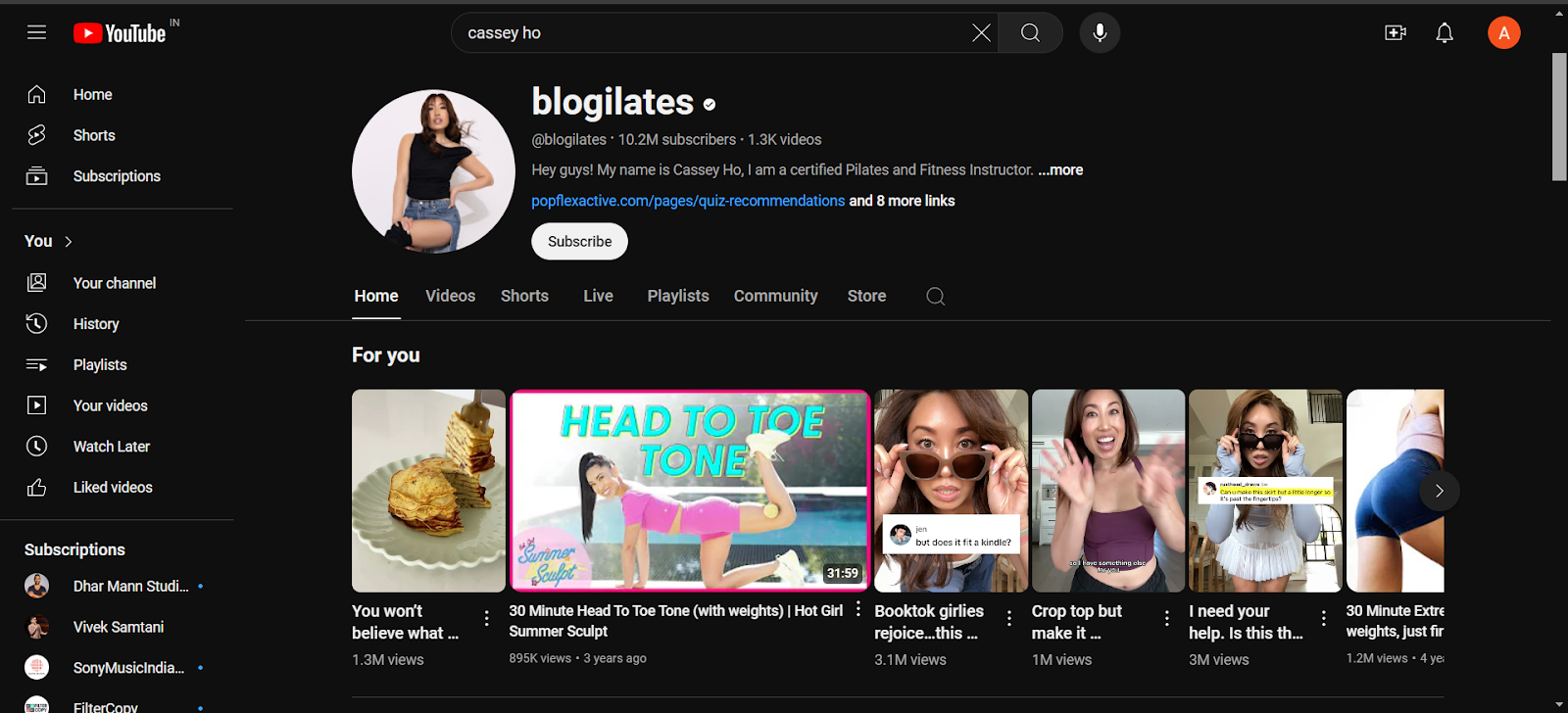The height and width of the screenshot is (713, 1568).
Task: Subscribe to blogilates channel
Action: point(579,242)
